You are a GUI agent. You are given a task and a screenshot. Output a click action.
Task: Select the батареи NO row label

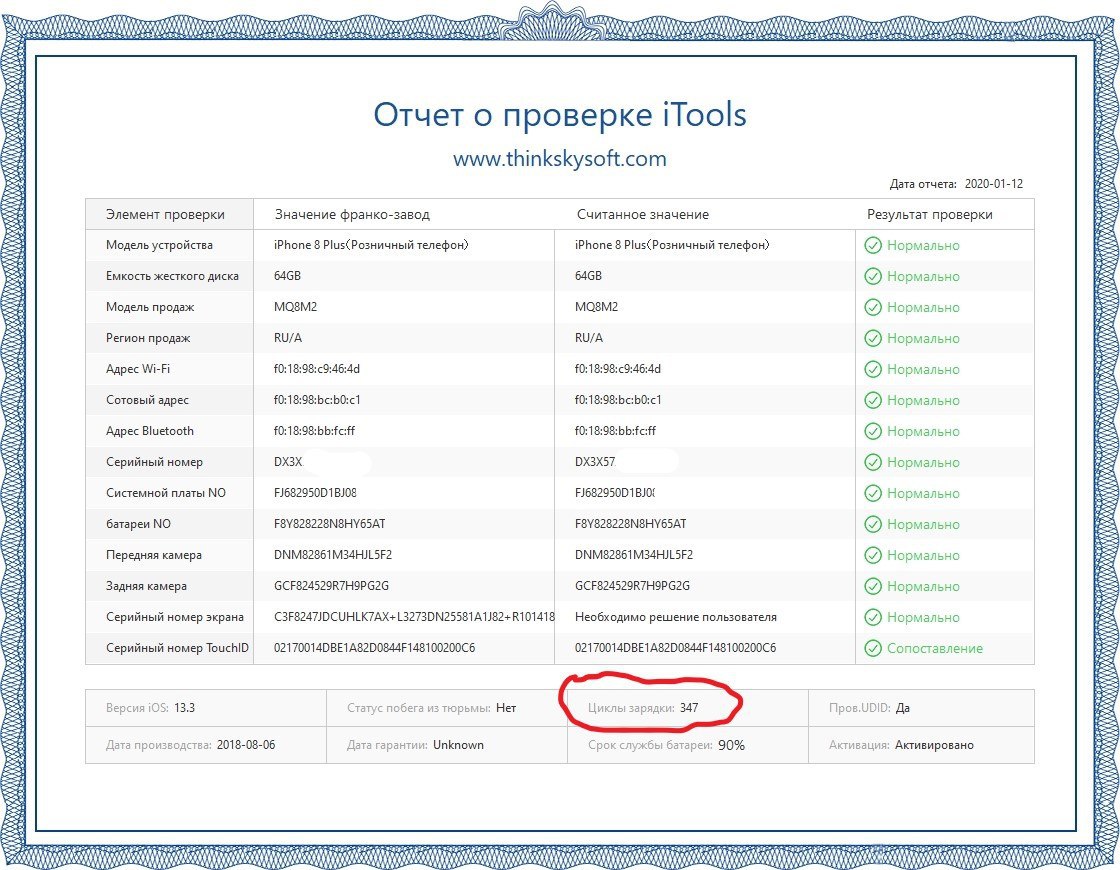coord(139,524)
